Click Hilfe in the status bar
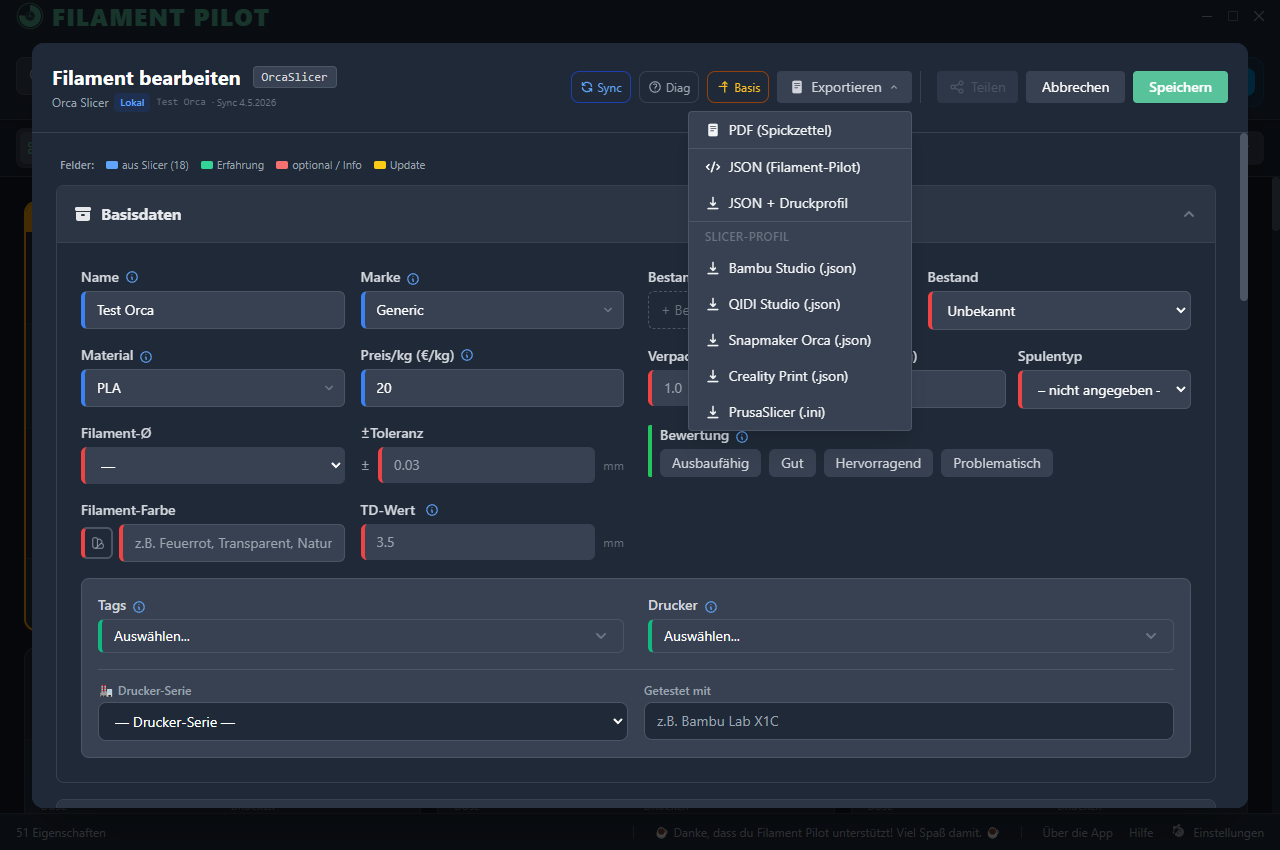This screenshot has height=850, width=1280. [1141, 833]
